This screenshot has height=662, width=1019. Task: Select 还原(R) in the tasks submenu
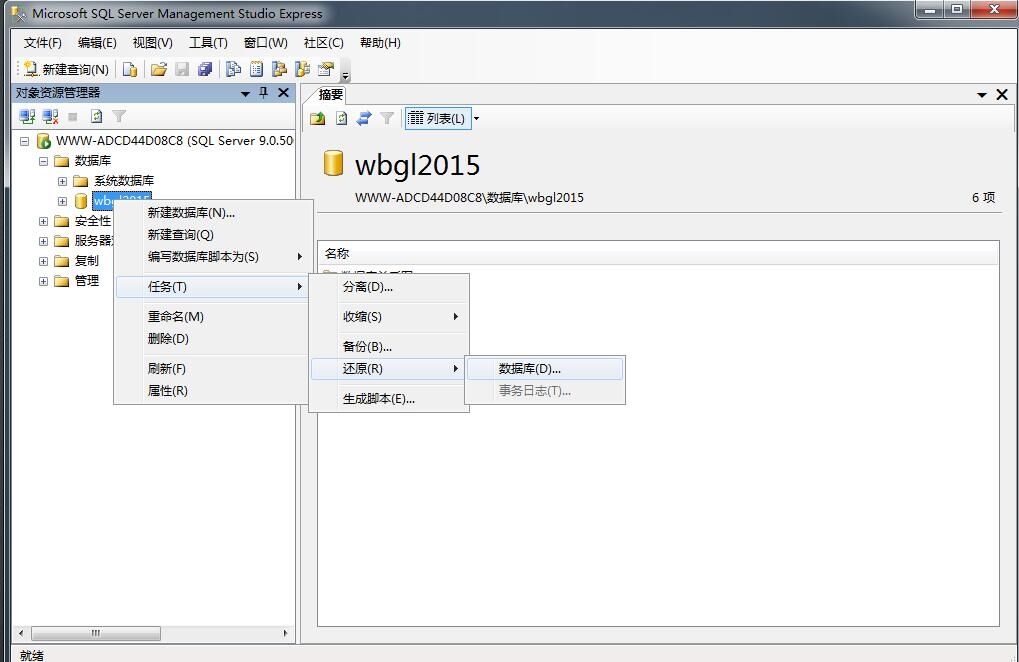[389, 368]
